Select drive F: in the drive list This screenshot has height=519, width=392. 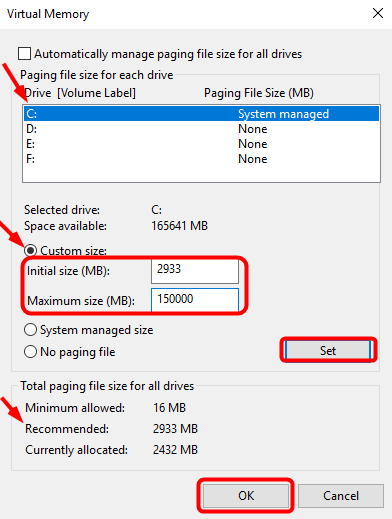(201, 159)
